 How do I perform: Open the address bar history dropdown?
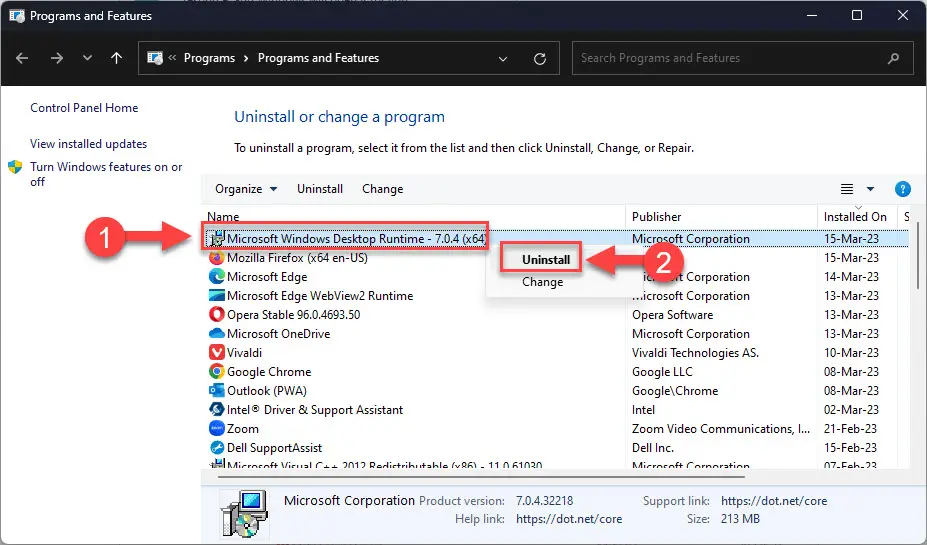click(x=503, y=59)
